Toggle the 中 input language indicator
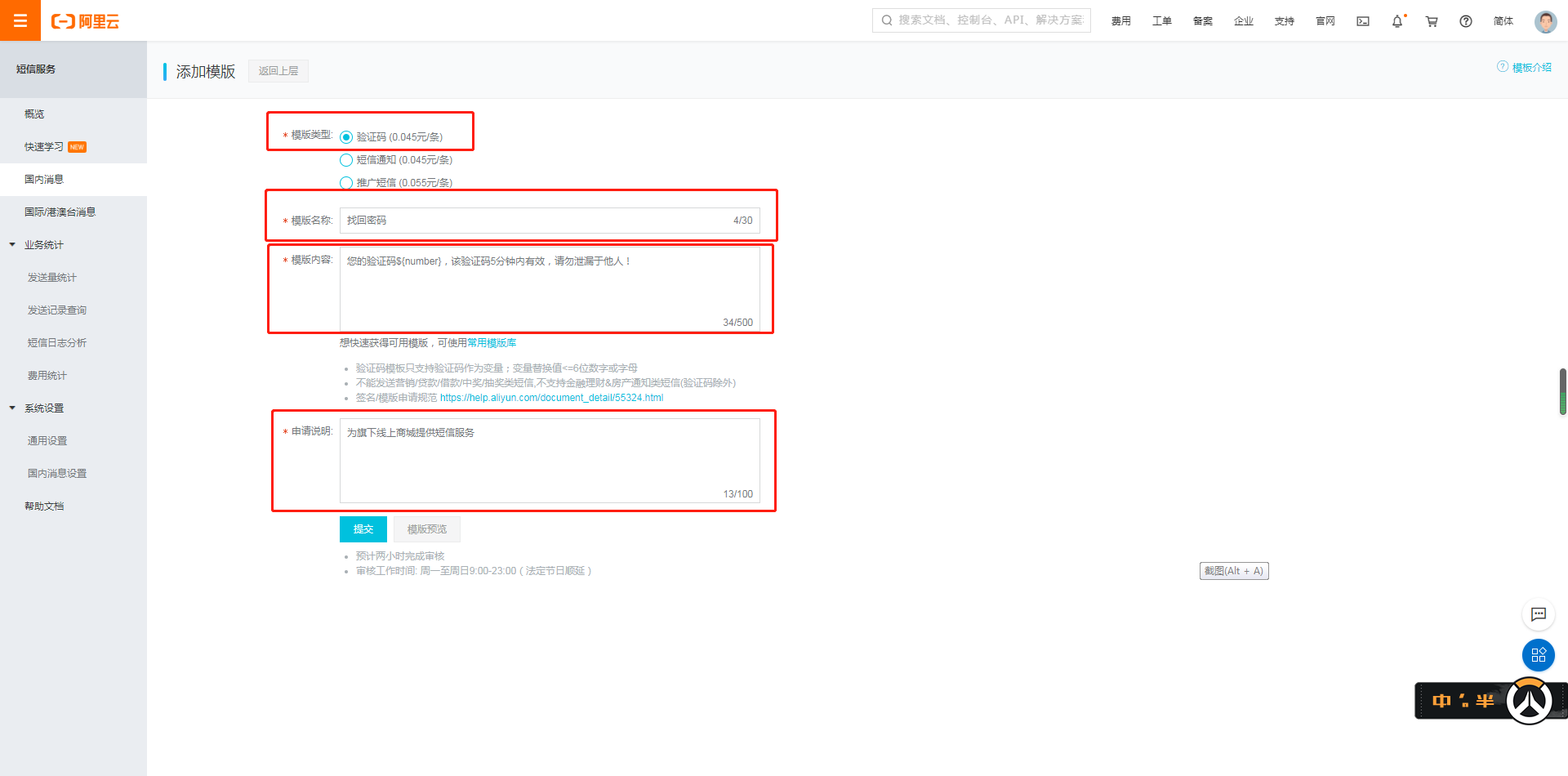Viewport: 1568px width, 776px height. point(1441,701)
